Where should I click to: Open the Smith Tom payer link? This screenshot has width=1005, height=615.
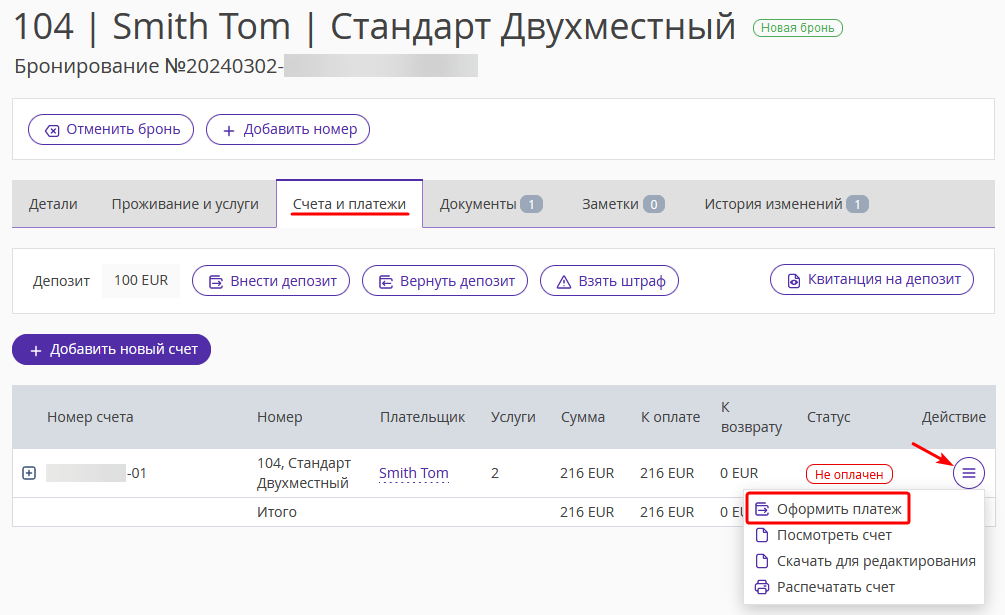(x=413, y=473)
